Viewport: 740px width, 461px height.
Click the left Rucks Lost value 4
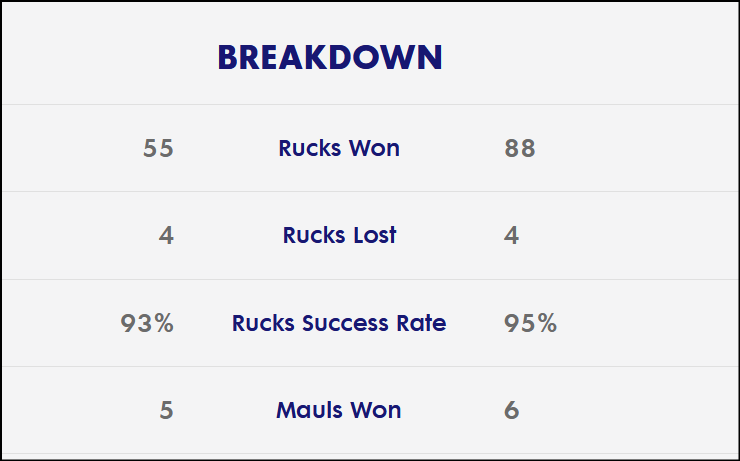pyautogui.click(x=166, y=235)
